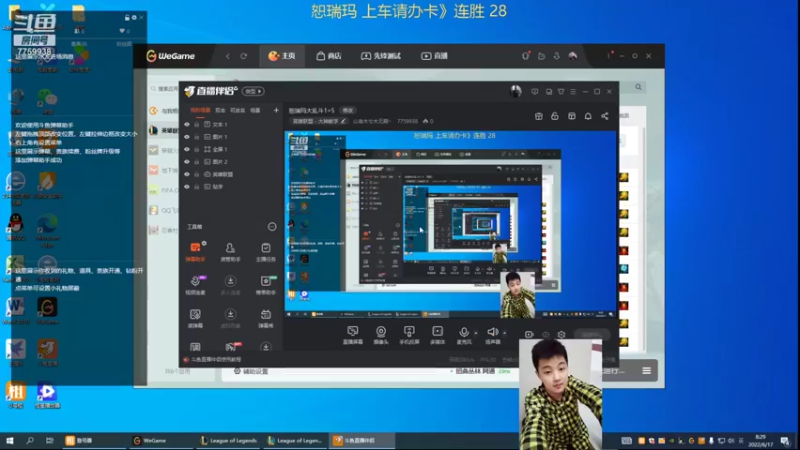Click the unlock icon in room info bar
The width and height of the screenshot is (800, 450).
point(555,116)
